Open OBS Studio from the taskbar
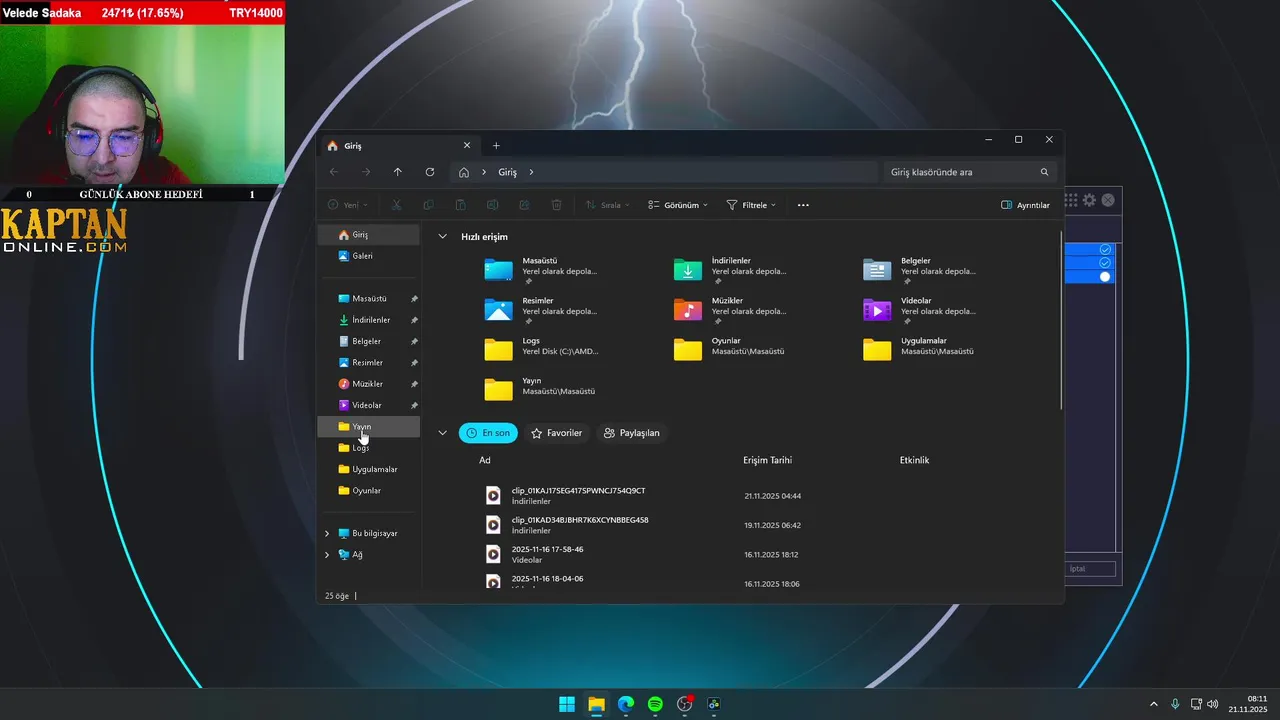Viewport: 1280px width, 720px height. click(685, 704)
